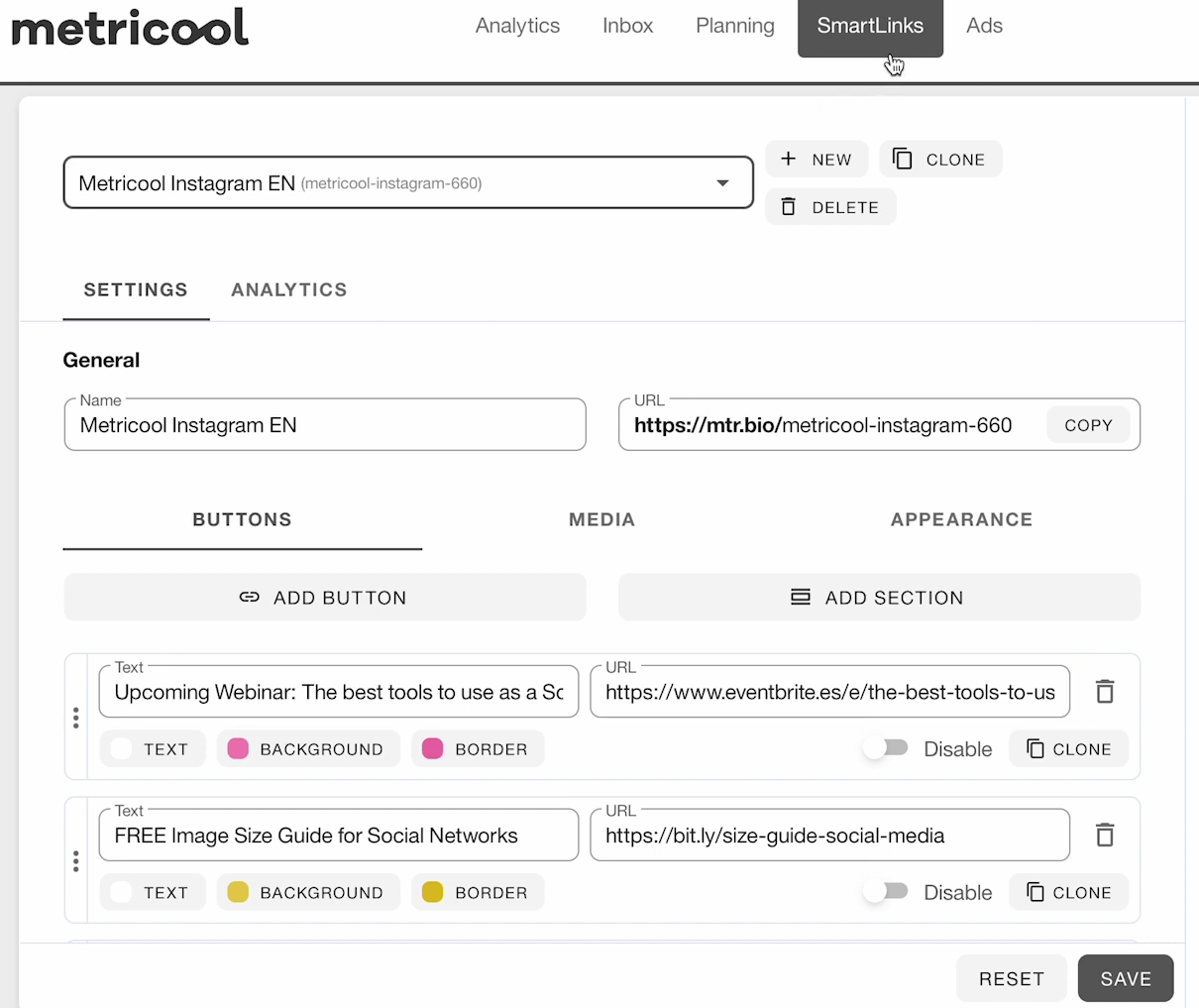
Task: Switch to the ANALYTICS tab below the selector
Action: point(289,290)
